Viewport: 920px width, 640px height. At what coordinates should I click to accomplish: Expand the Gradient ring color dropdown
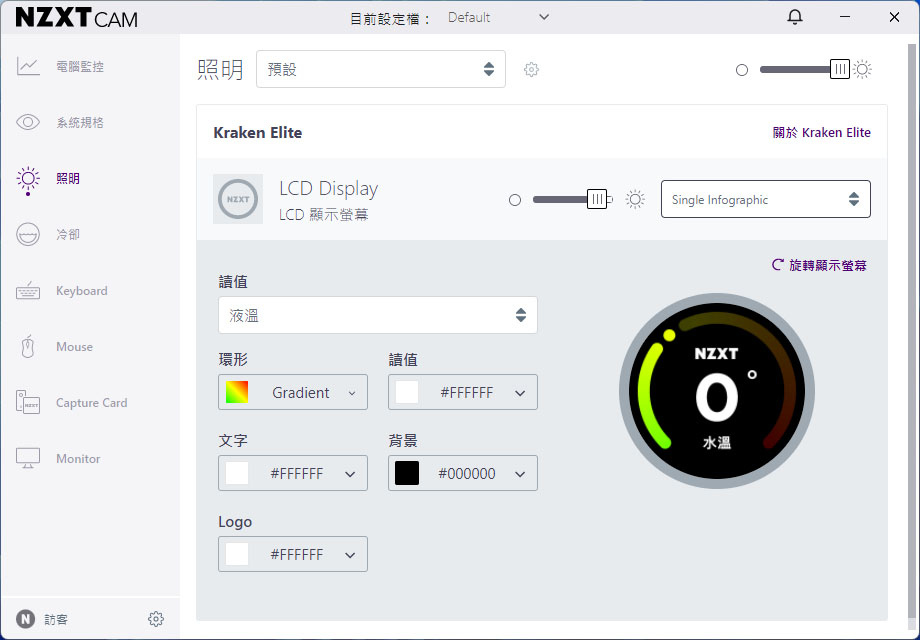(x=293, y=392)
